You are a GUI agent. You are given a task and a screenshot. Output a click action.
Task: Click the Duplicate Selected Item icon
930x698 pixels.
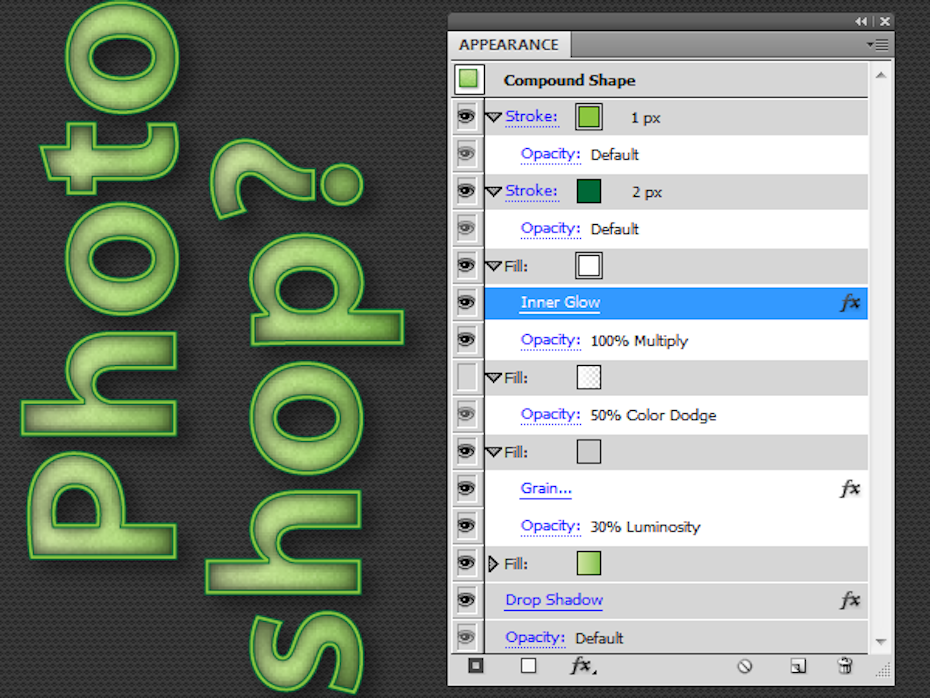tap(797, 666)
